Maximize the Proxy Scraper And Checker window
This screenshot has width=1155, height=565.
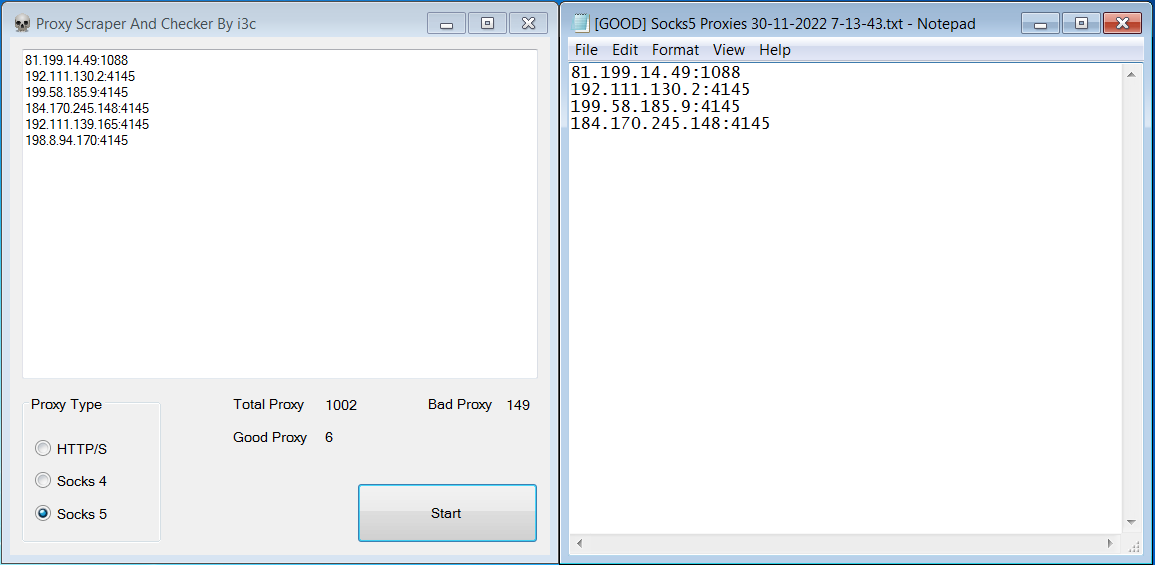pos(487,23)
